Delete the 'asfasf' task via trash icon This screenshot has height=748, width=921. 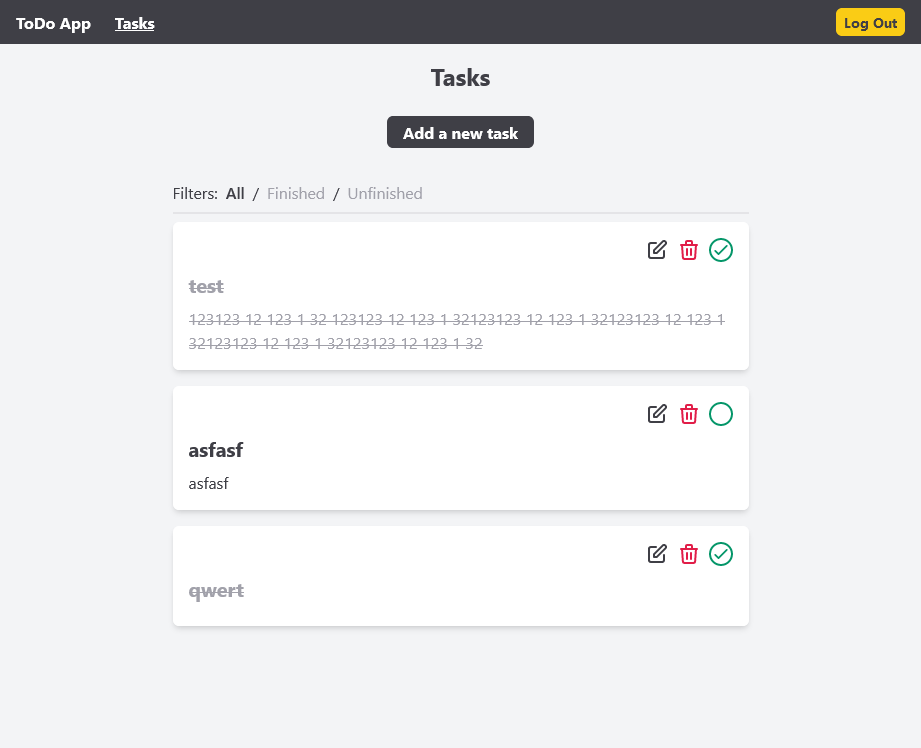tap(689, 414)
